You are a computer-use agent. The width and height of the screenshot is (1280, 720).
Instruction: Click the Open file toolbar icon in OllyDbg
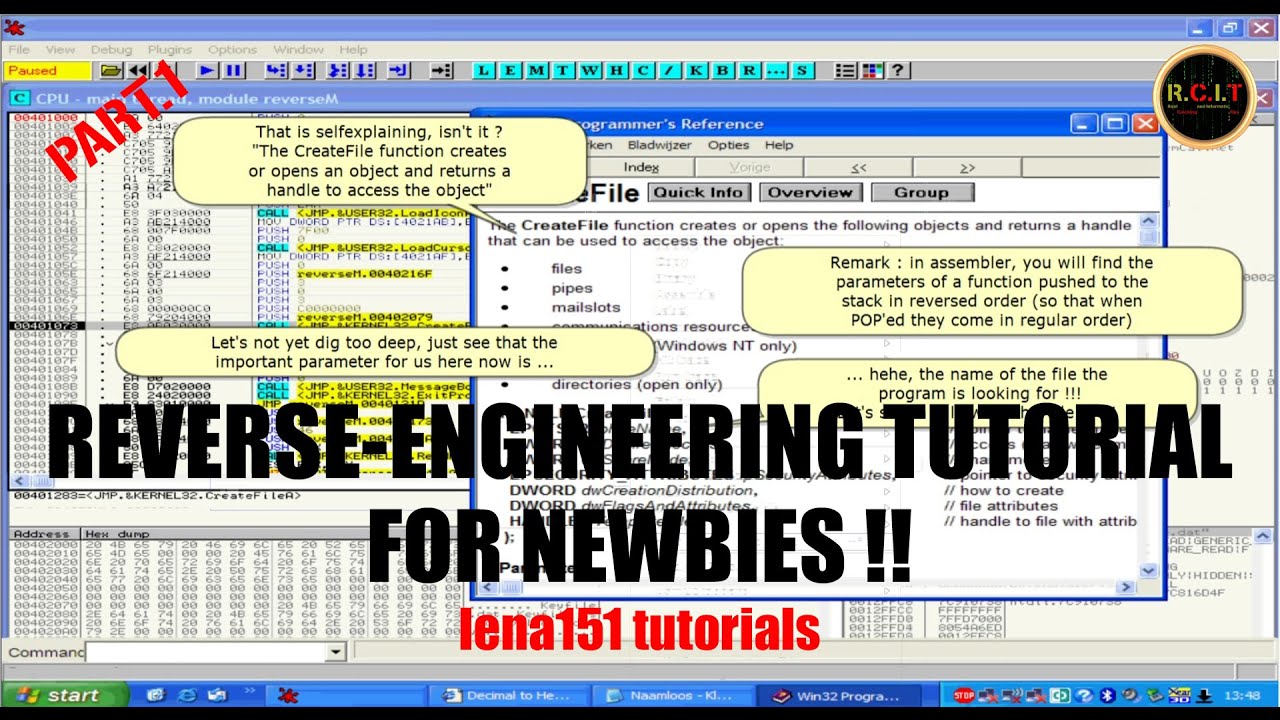tap(110, 70)
